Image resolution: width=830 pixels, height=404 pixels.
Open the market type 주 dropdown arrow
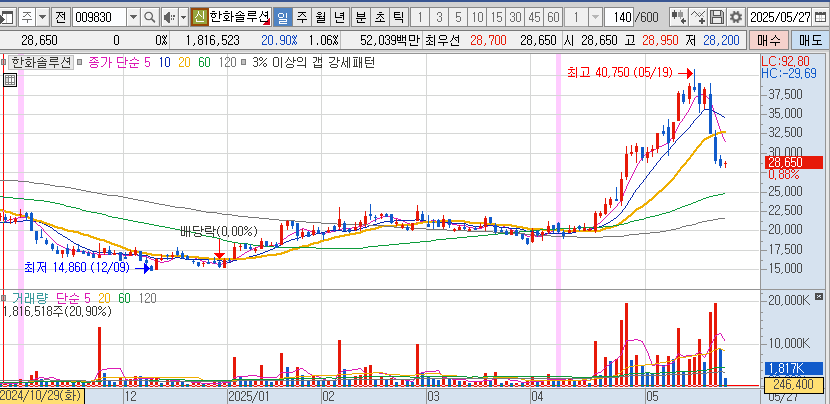coord(43,17)
